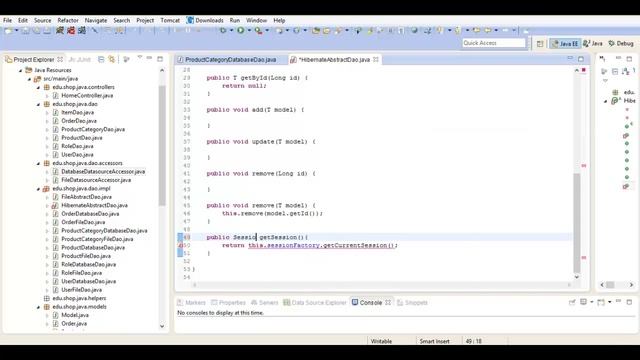640x360 pixels.
Task: Click the Save toolbar icon
Action: pyautogui.click(x=25, y=30)
